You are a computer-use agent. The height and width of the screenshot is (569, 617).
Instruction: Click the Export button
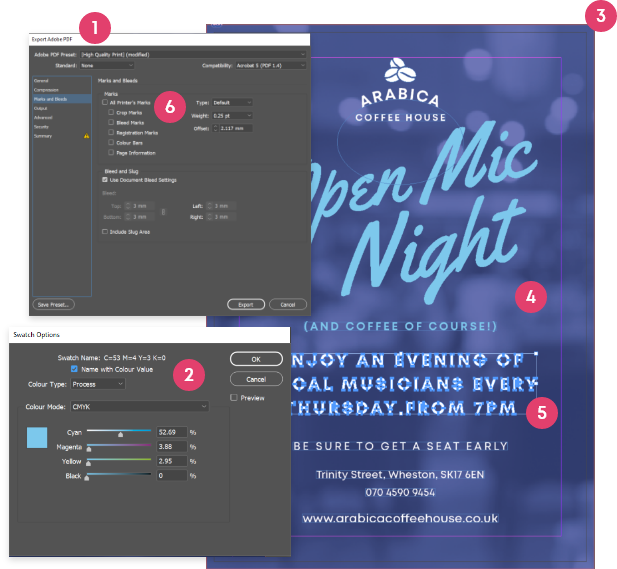[246, 305]
